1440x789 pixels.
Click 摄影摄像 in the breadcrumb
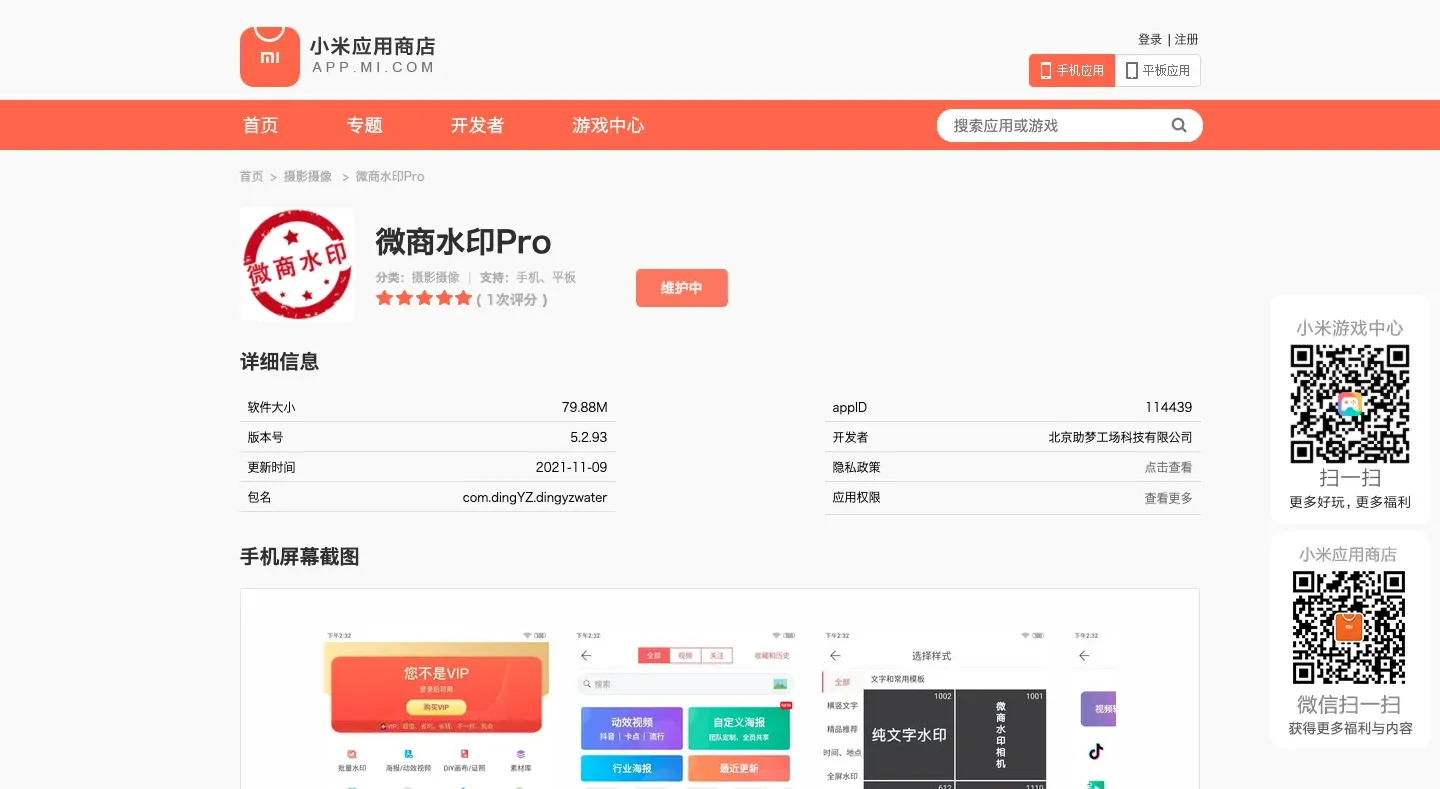coord(308,176)
